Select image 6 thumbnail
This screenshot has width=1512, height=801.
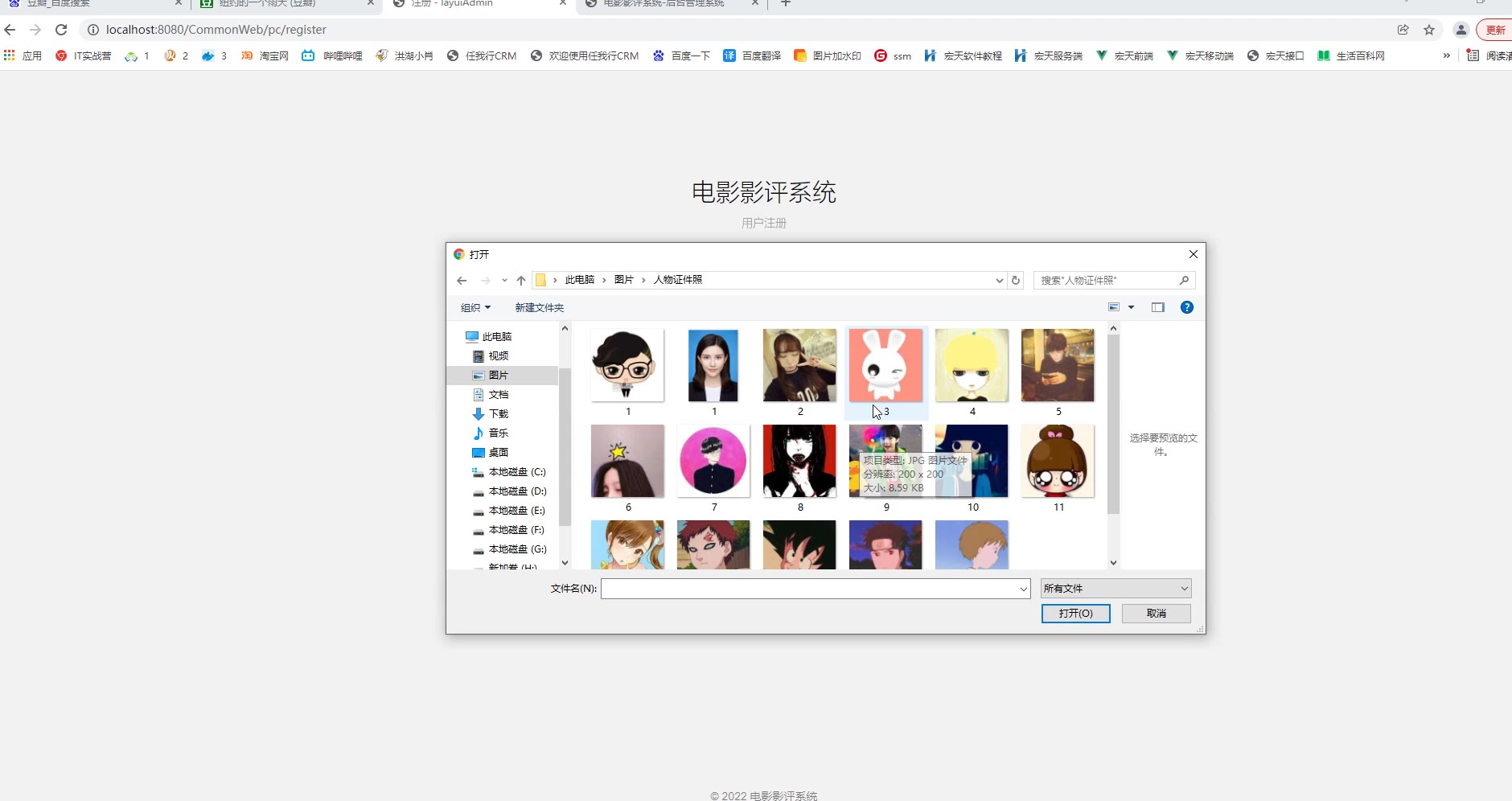(627, 461)
